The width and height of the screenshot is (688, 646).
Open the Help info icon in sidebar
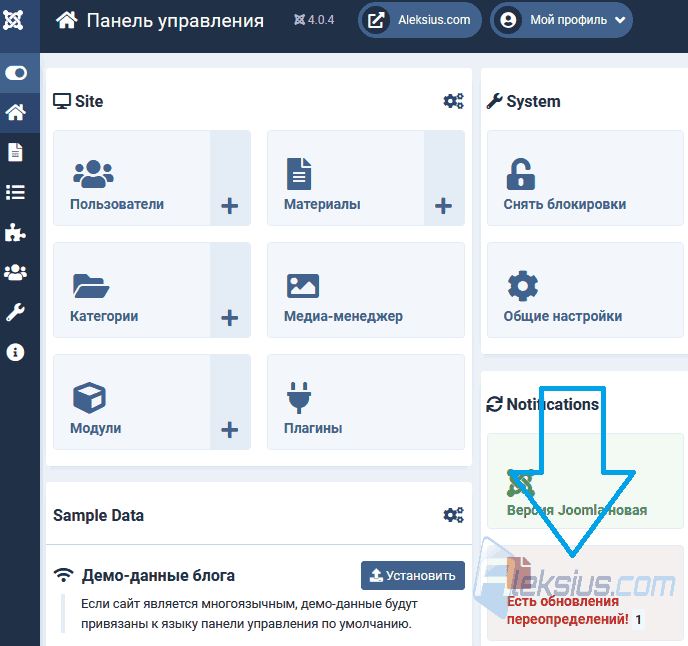[x=15, y=352]
